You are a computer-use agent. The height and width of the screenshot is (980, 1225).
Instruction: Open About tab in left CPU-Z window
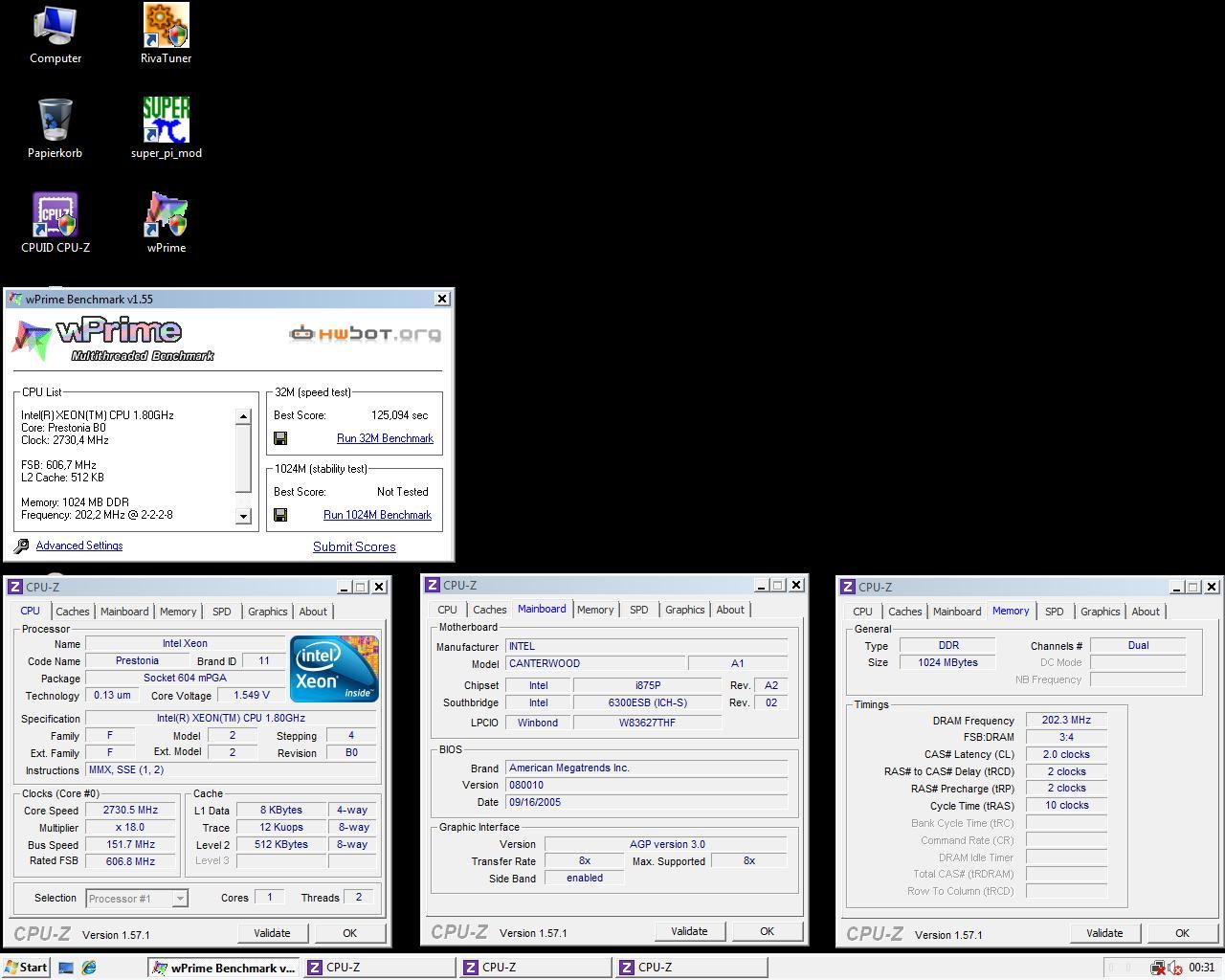[x=313, y=612]
